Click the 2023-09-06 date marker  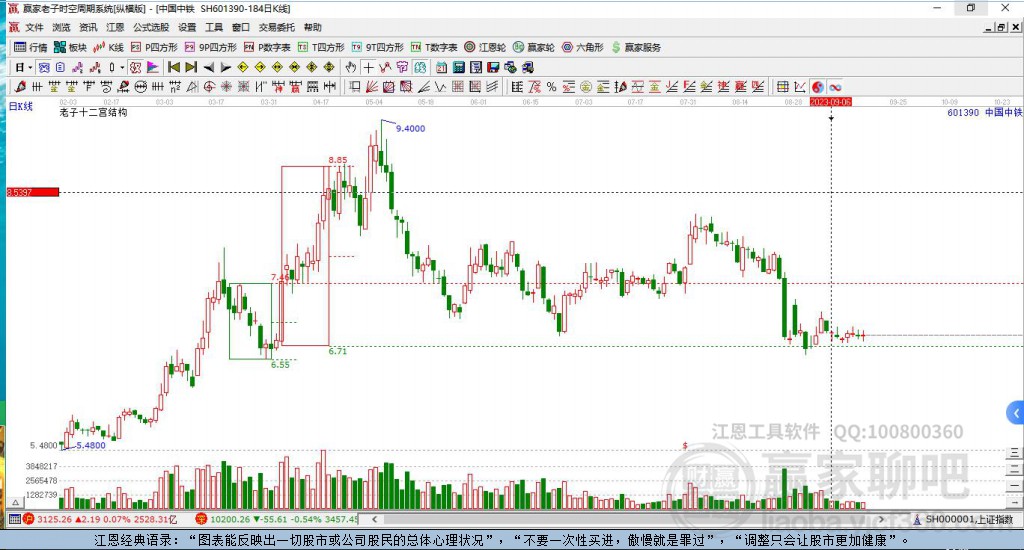pyautogui.click(x=831, y=102)
